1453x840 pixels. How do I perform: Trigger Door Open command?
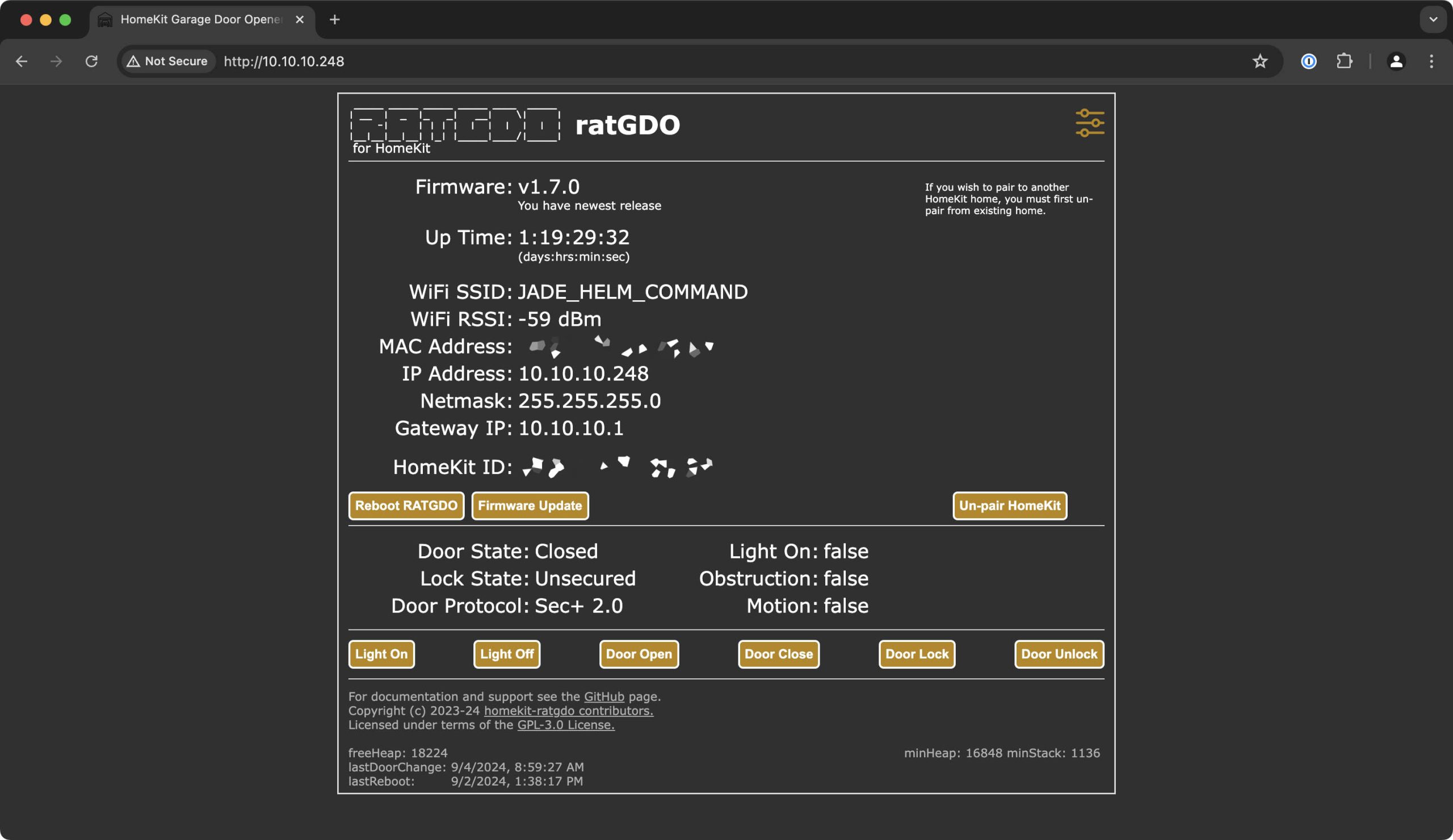point(639,654)
